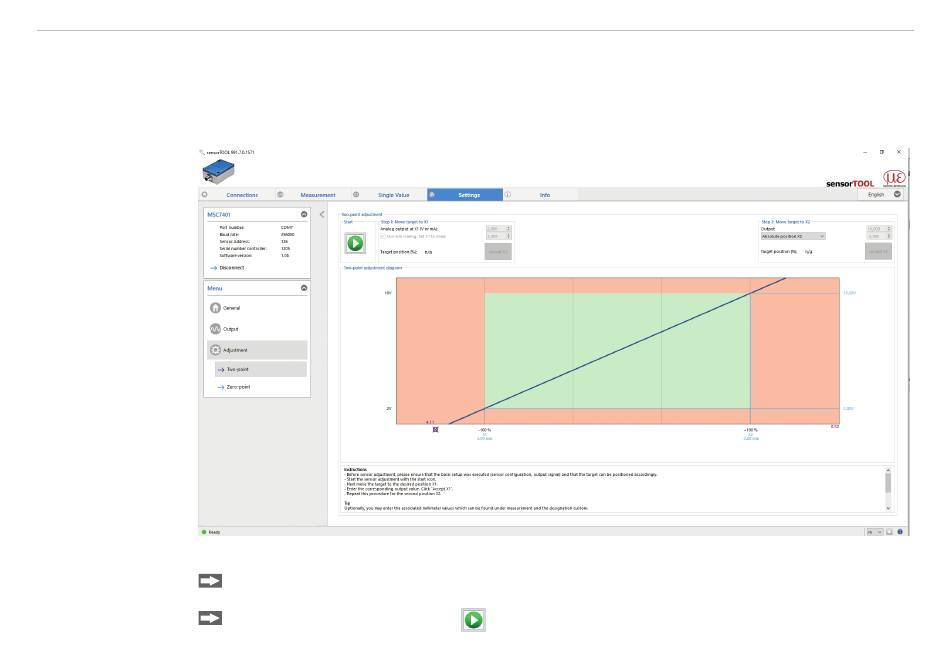Click the sensor controller thumbnail image

tap(218, 172)
